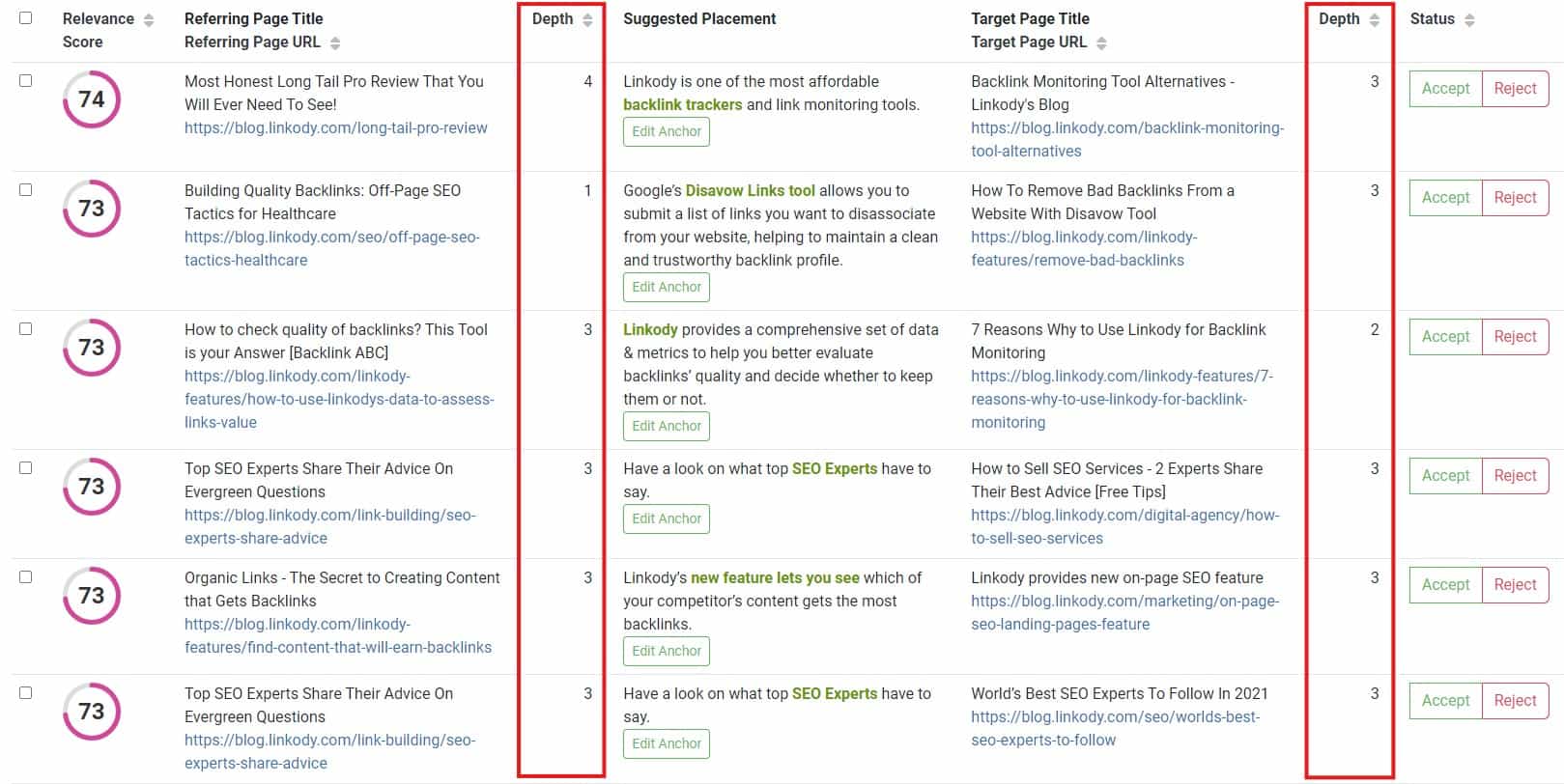1564x784 pixels.
Task: Sort rows by Status
Action: pos(1468,17)
